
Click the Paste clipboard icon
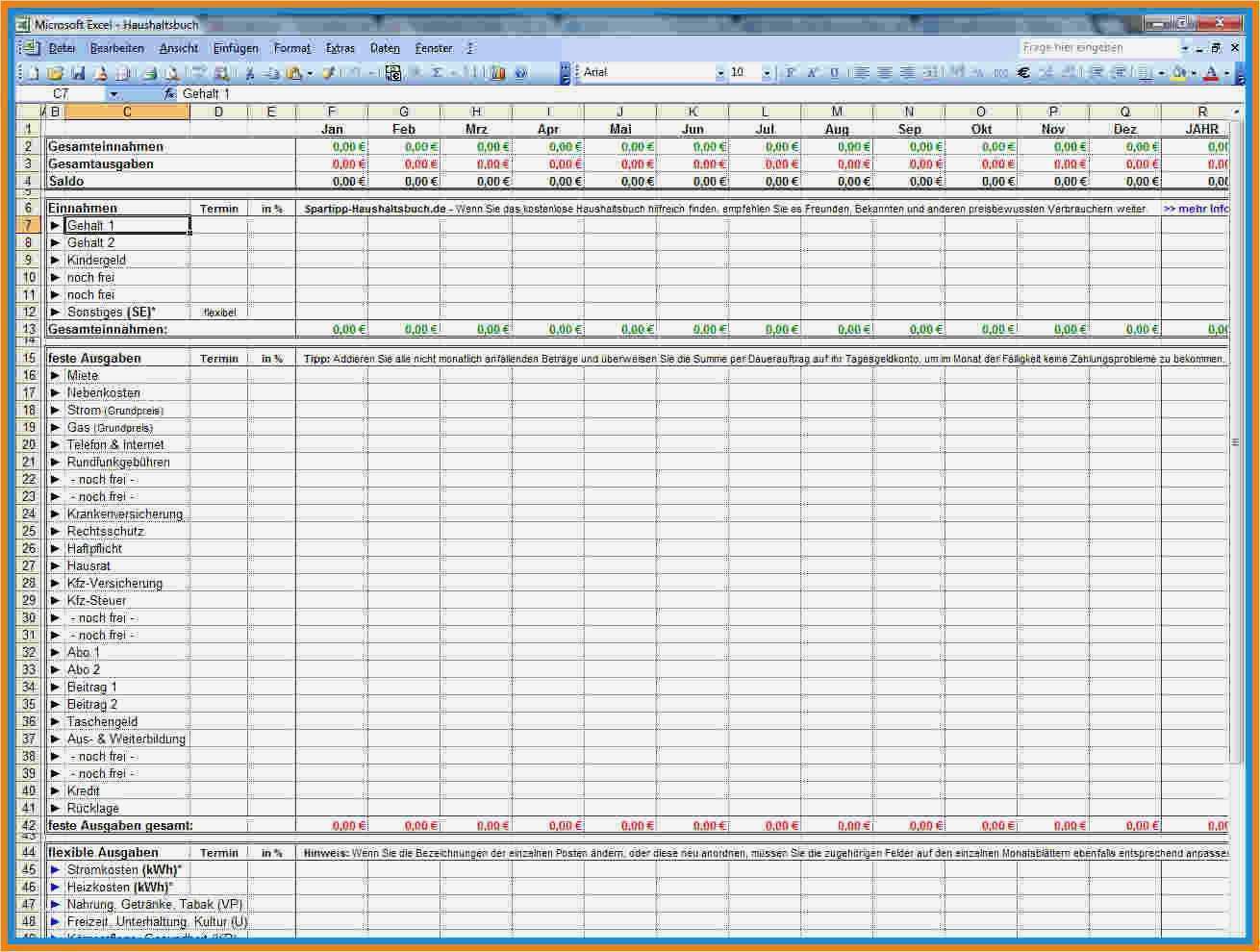pyautogui.click(x=292, y=72)
